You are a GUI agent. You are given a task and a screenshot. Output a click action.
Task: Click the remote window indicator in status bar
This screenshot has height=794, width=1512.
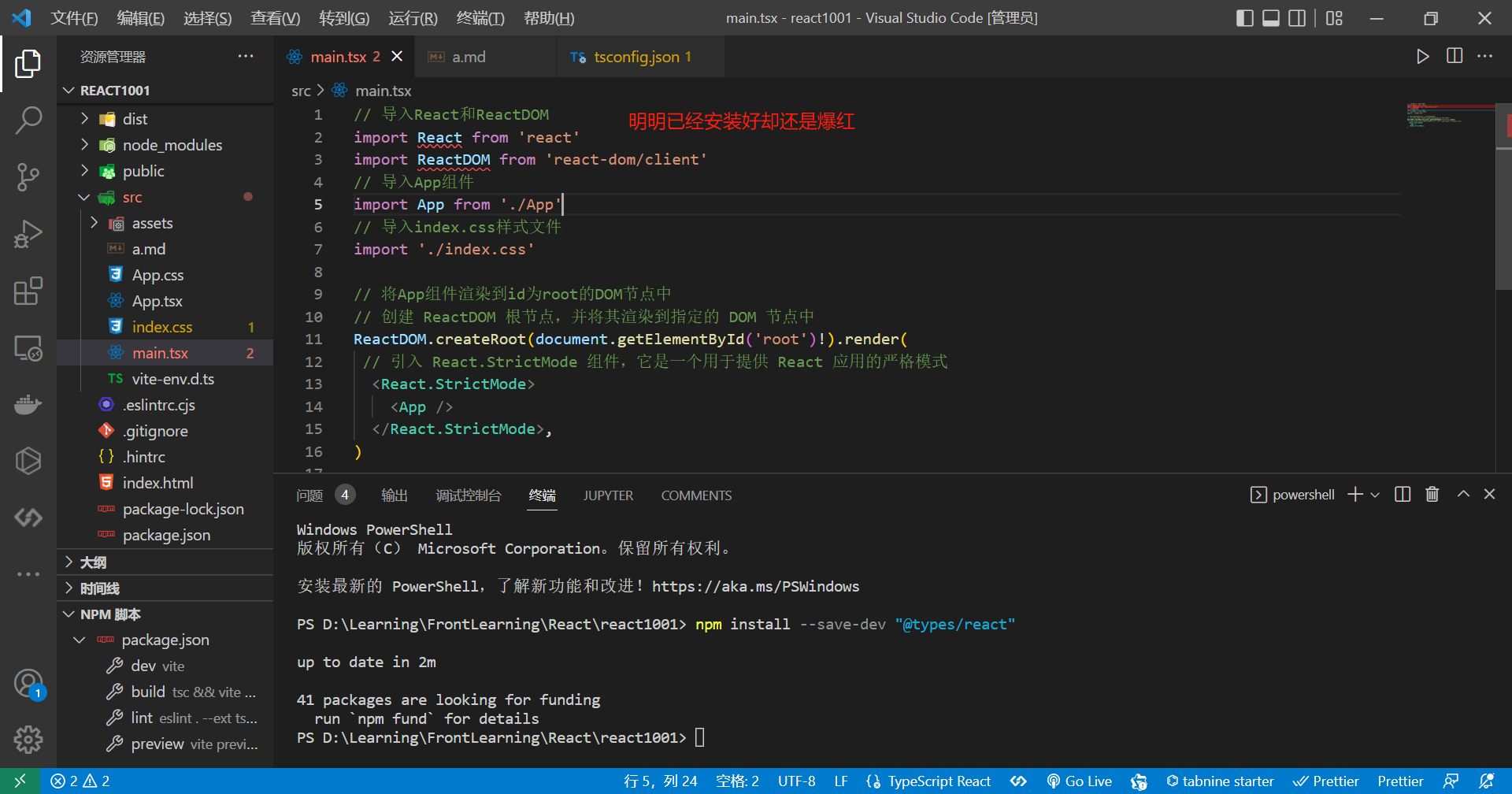coord(20,781)
